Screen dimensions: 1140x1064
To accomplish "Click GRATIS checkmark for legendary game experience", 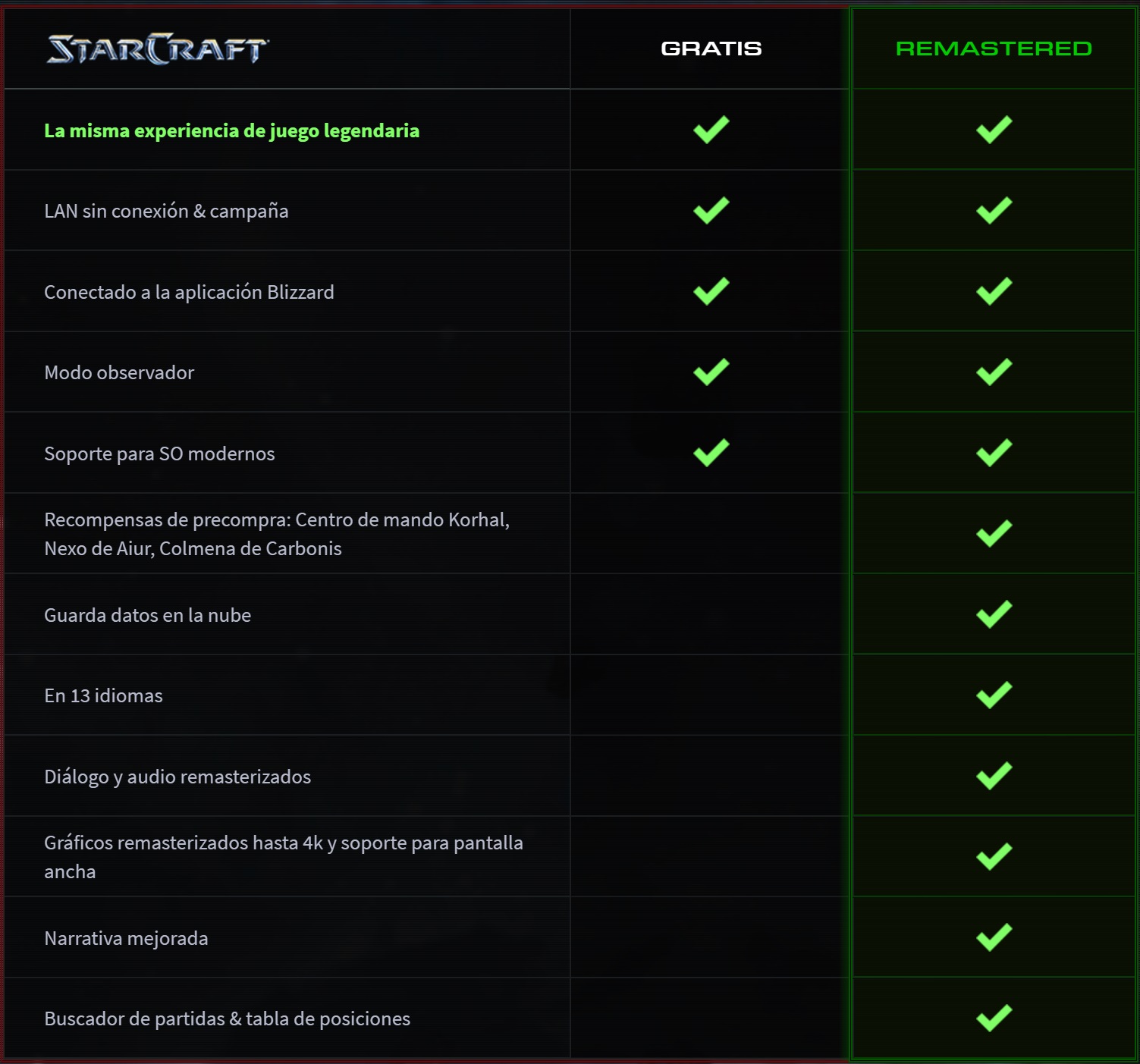I will pos(711,130).
